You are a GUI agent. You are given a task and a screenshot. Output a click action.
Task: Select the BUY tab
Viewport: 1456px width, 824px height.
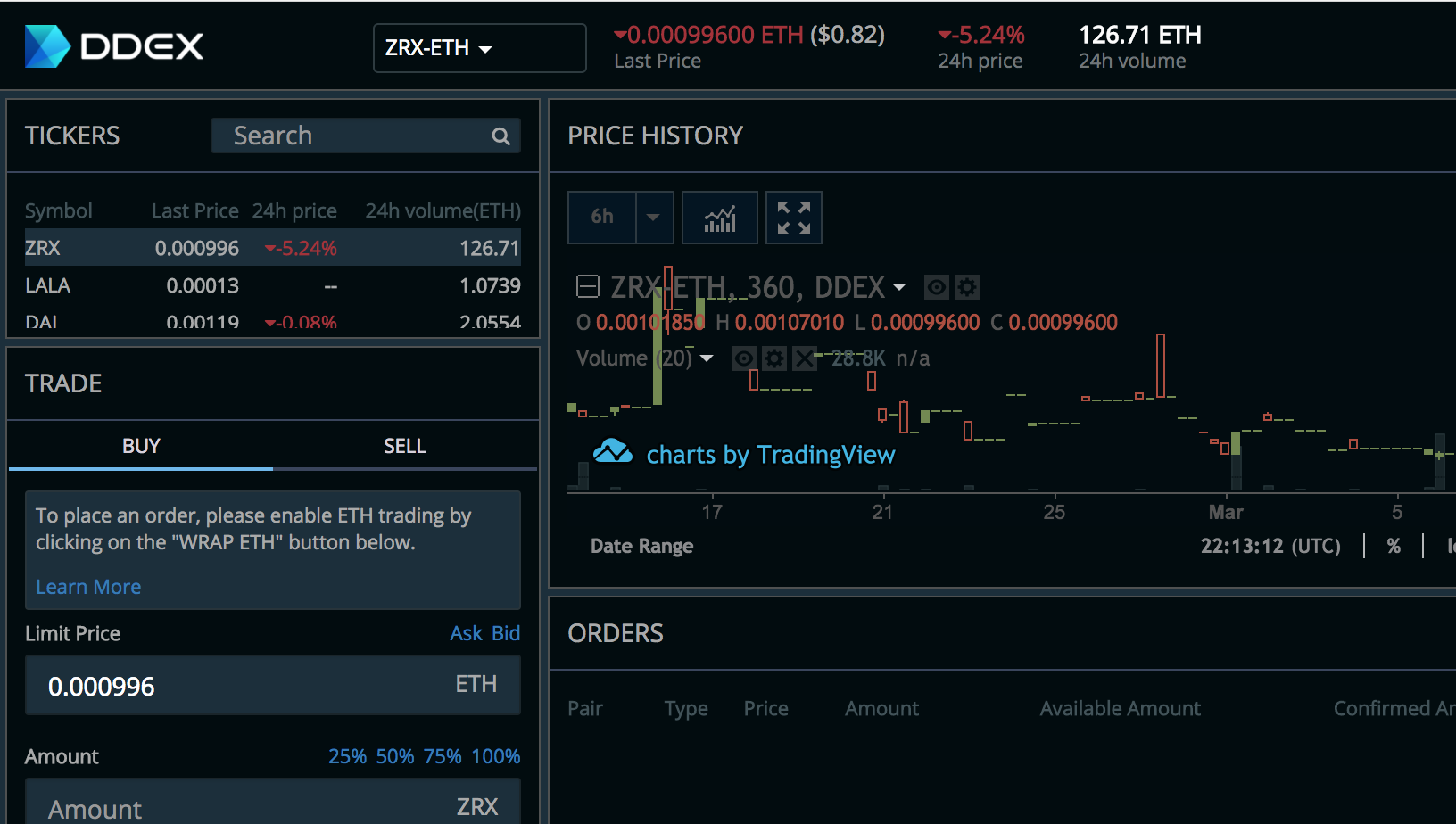140,445
